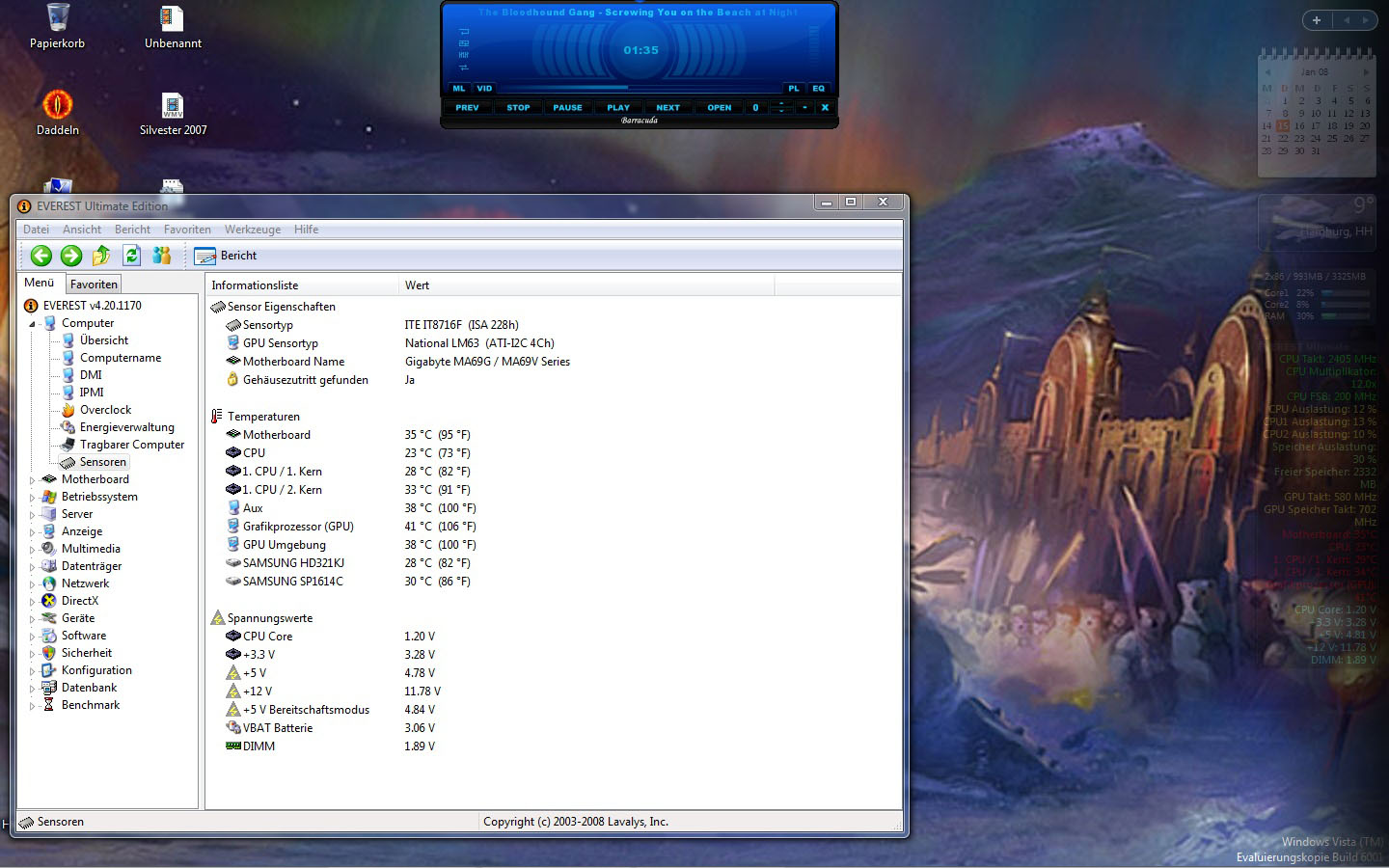Select the Daddeln desktop icon
This screenshot has width=1389, height=868.
58,113
